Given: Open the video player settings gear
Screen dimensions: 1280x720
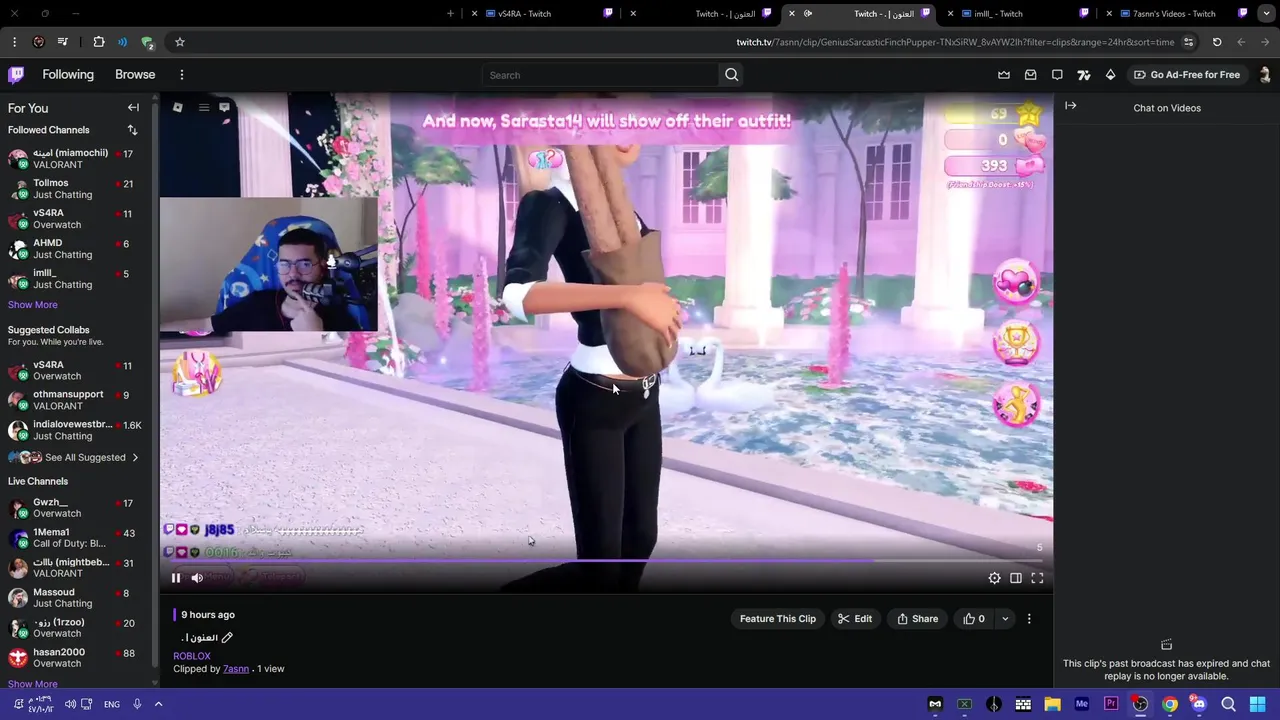Looking at the screenshot, I should point(994,578).
